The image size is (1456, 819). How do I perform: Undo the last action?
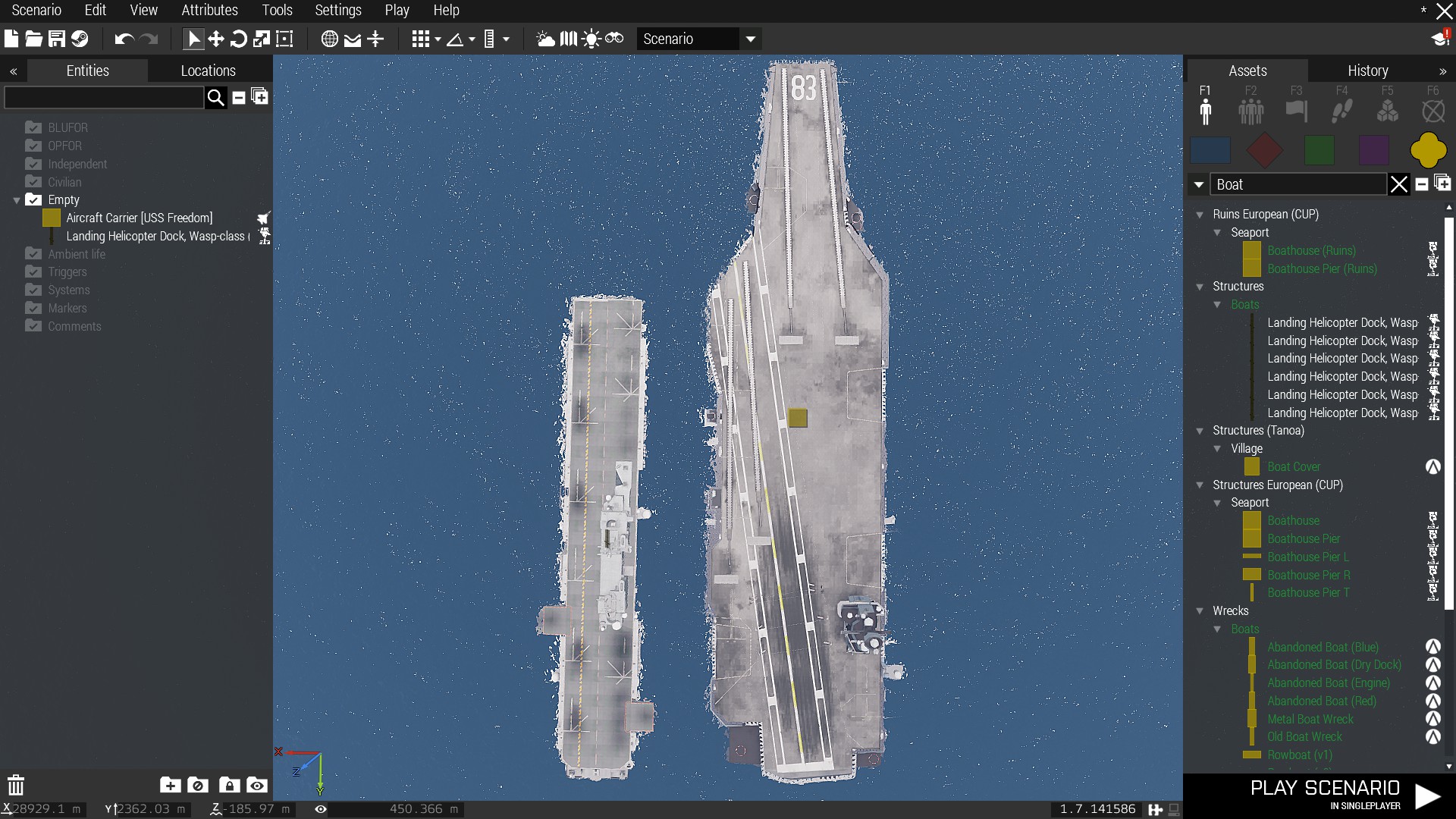click(x=124, y=39)
